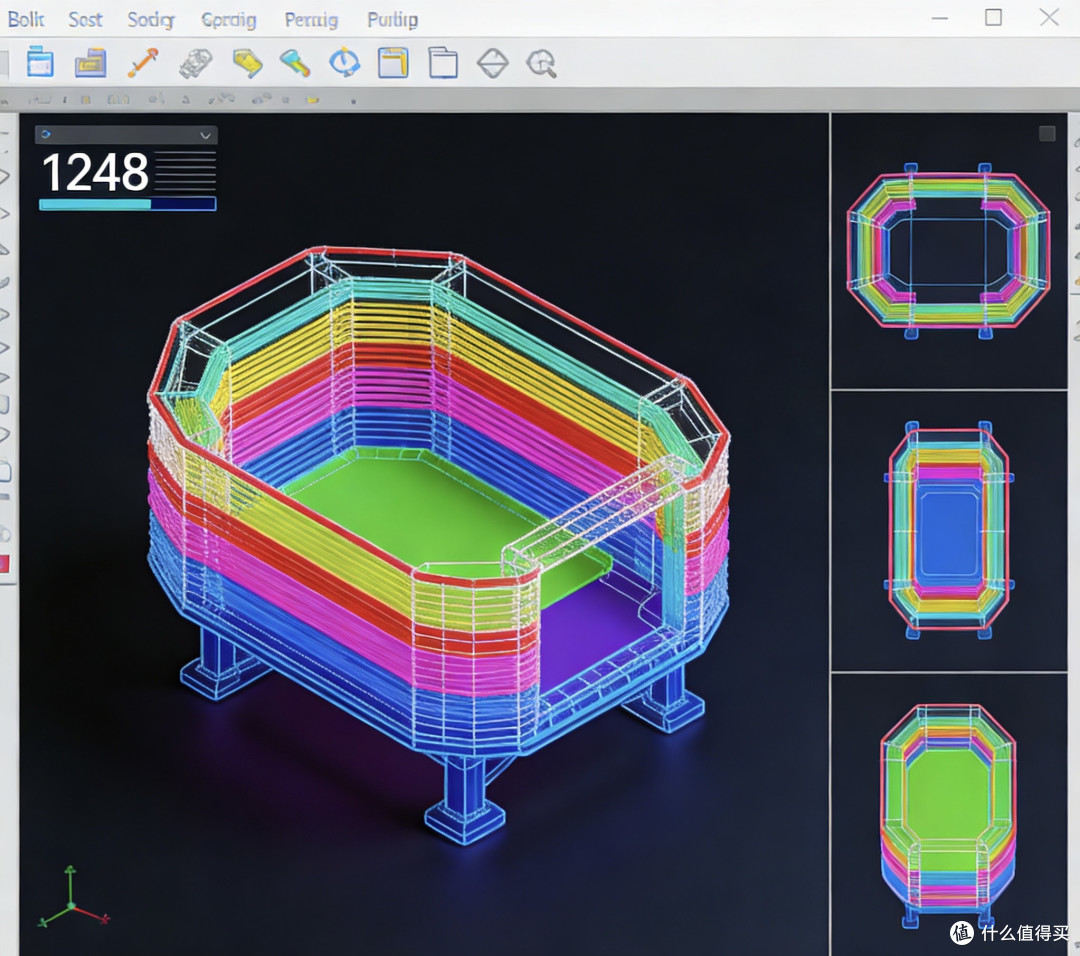The image size is (1080, 956).
Task: Click the blue folder open icon
Action: click(x=91, y=63)
